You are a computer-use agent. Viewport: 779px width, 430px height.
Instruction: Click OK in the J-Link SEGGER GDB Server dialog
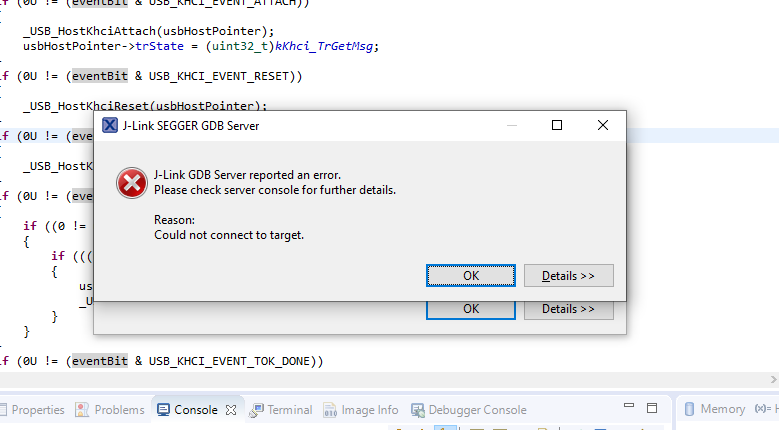(x=470, y=276)
